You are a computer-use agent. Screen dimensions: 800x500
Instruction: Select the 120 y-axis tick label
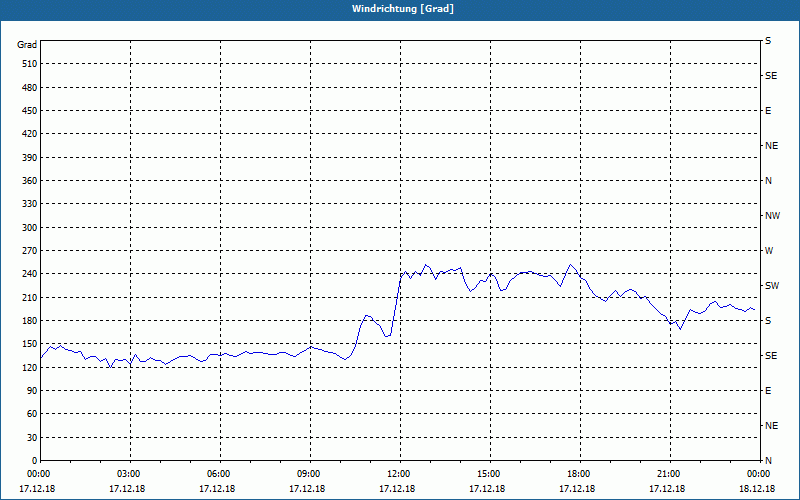click(30, 367)
